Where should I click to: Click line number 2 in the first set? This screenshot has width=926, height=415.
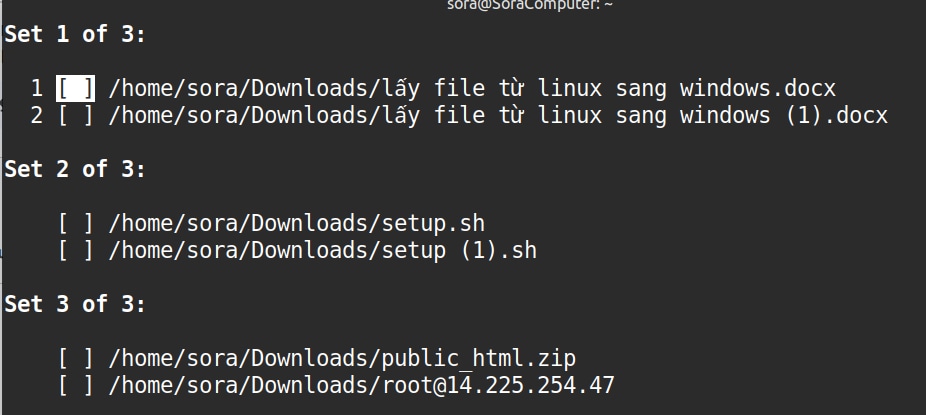(x=36, y=116)
